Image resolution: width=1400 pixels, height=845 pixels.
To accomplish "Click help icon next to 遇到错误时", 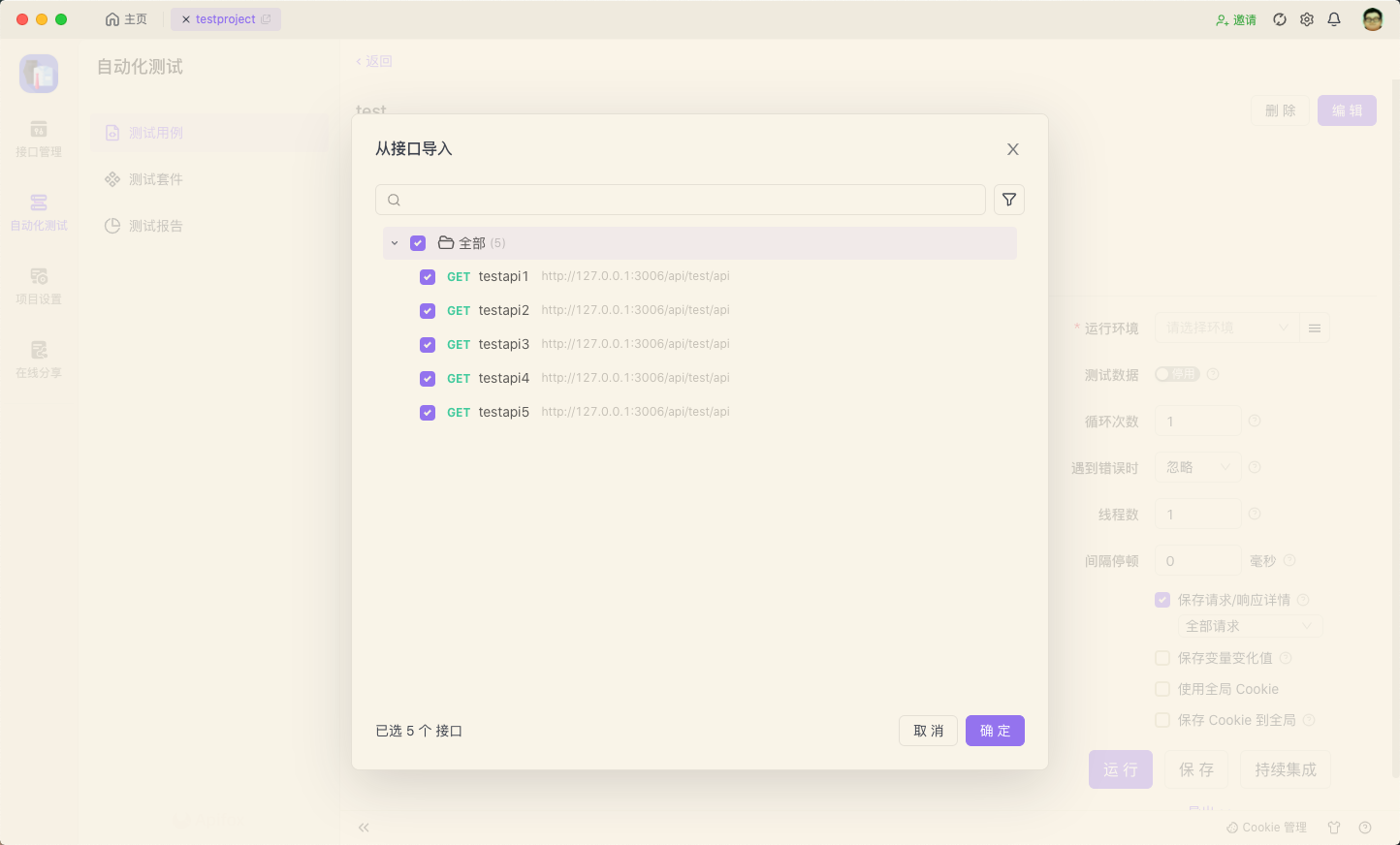I will coord(1255,467).
